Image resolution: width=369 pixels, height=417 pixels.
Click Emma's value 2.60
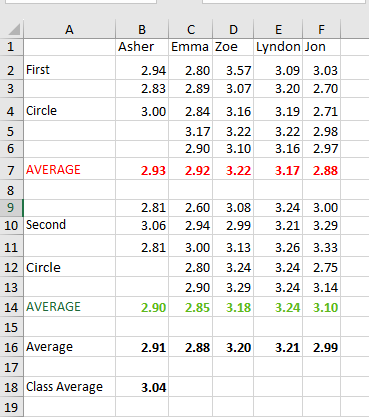tap(191, 208)
